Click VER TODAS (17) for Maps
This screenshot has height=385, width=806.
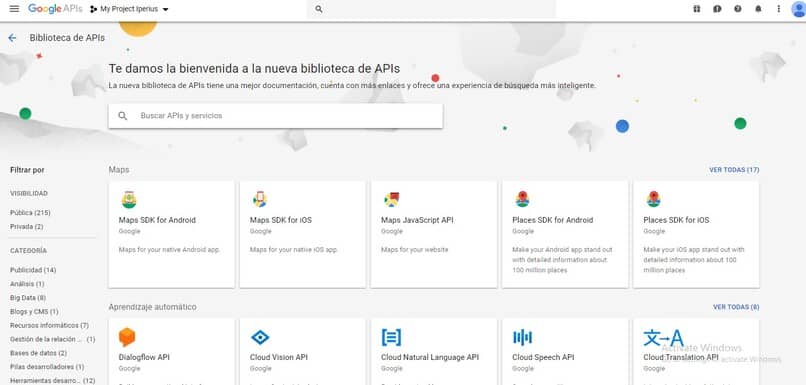734,170
